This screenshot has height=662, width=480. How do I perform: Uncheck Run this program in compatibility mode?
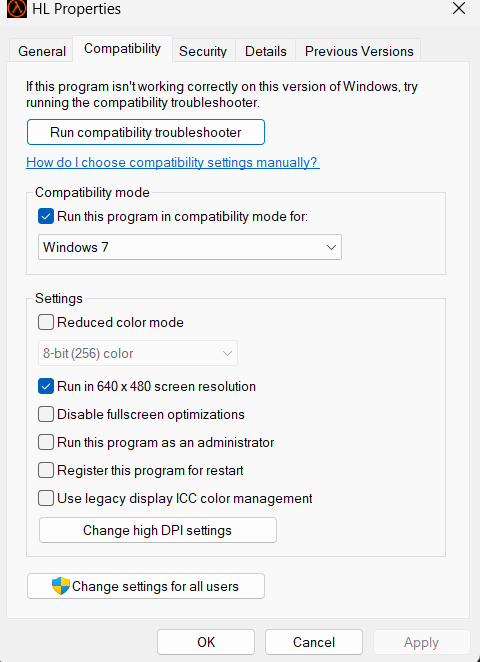click(46, 217)
